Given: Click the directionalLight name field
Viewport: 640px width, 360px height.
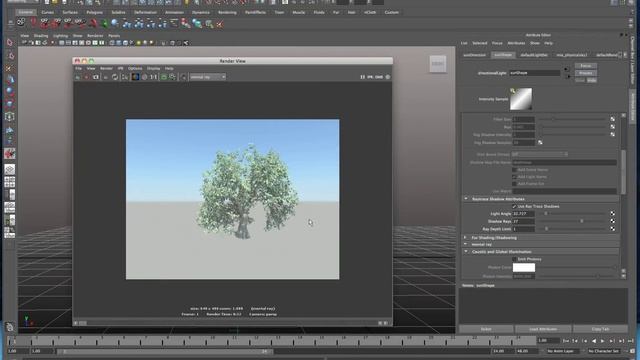Looking at the screenshot, I should pos(535,73).
